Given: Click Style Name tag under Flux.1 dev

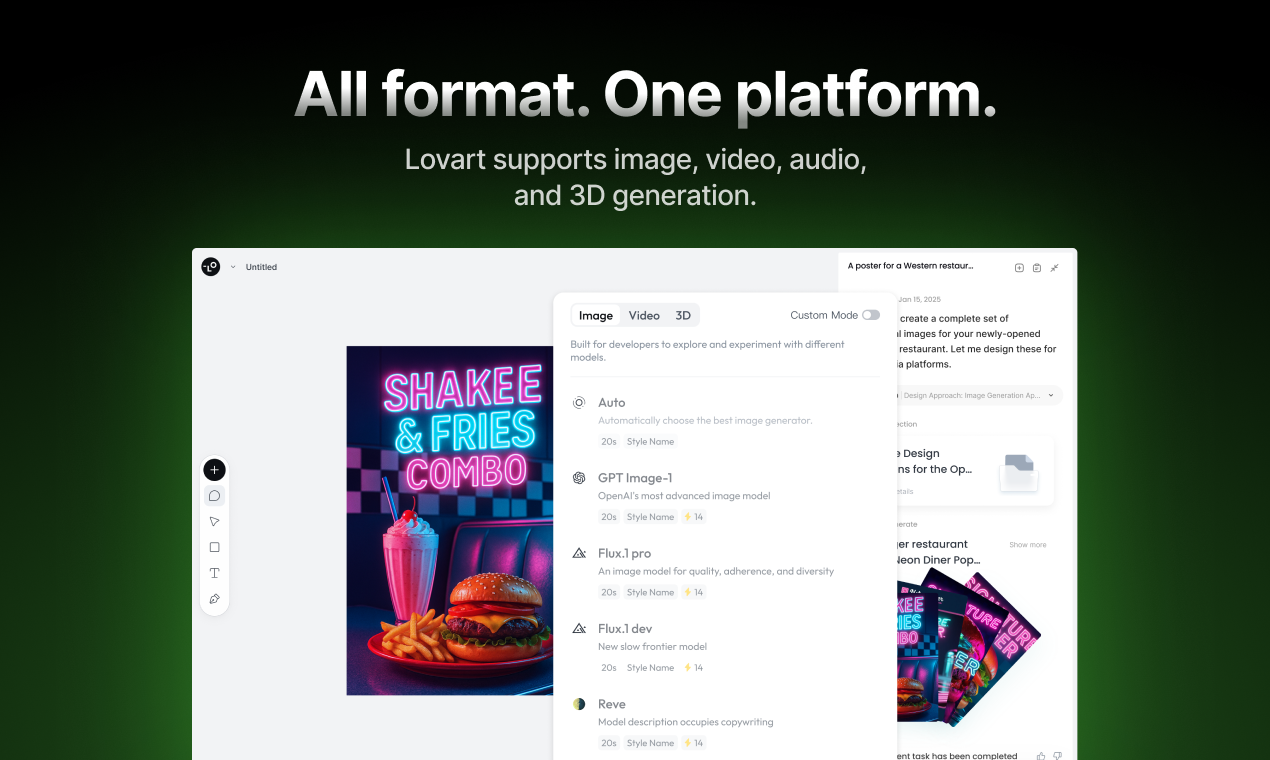Looking at the screenshot, I should 650,667.
